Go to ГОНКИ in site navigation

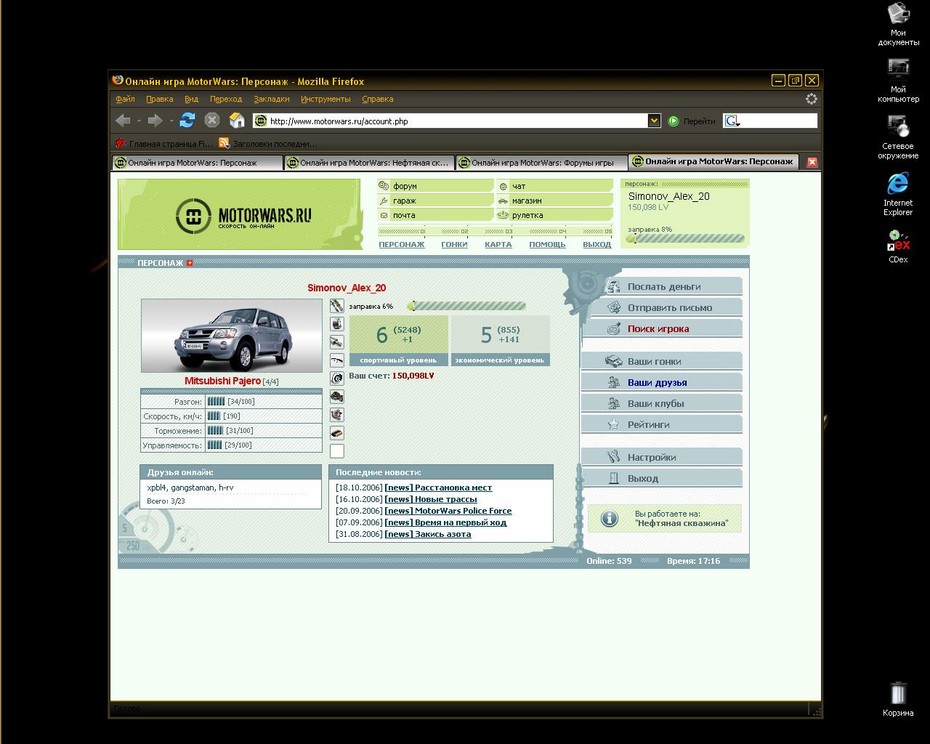point(454,244)
